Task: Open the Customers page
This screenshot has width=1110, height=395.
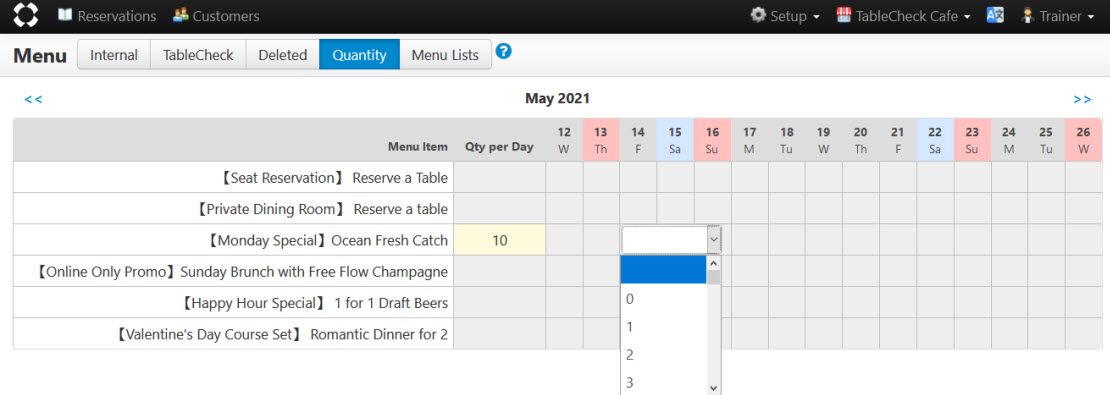Action: tap(216, 16)
